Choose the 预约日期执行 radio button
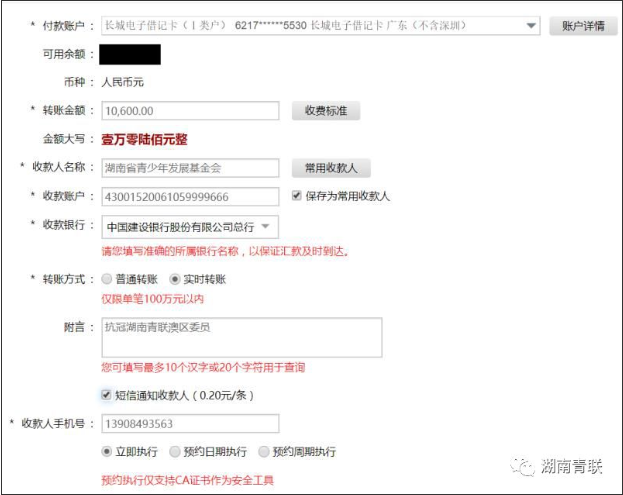This screenshot has width=623, height=495. point(175,452)
